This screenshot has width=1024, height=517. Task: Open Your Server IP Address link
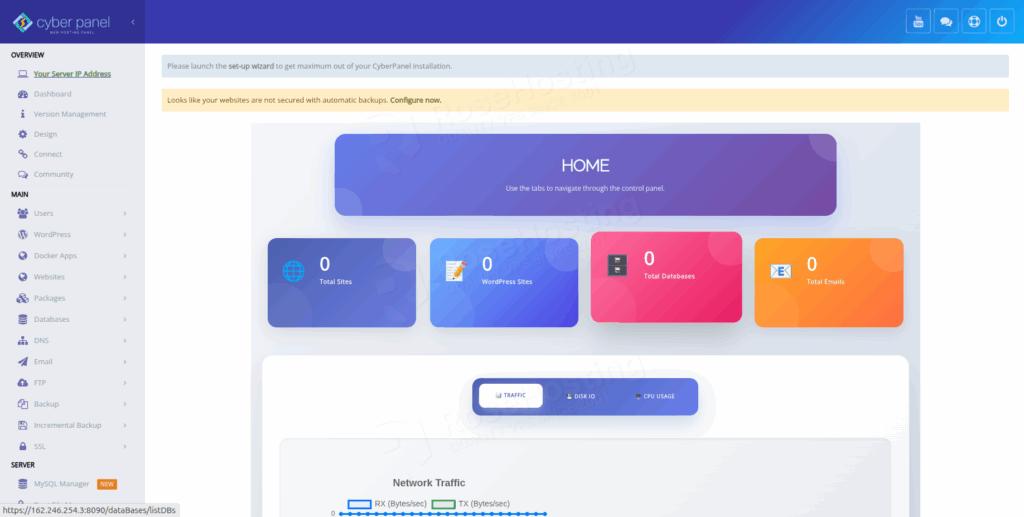[72, 74]
